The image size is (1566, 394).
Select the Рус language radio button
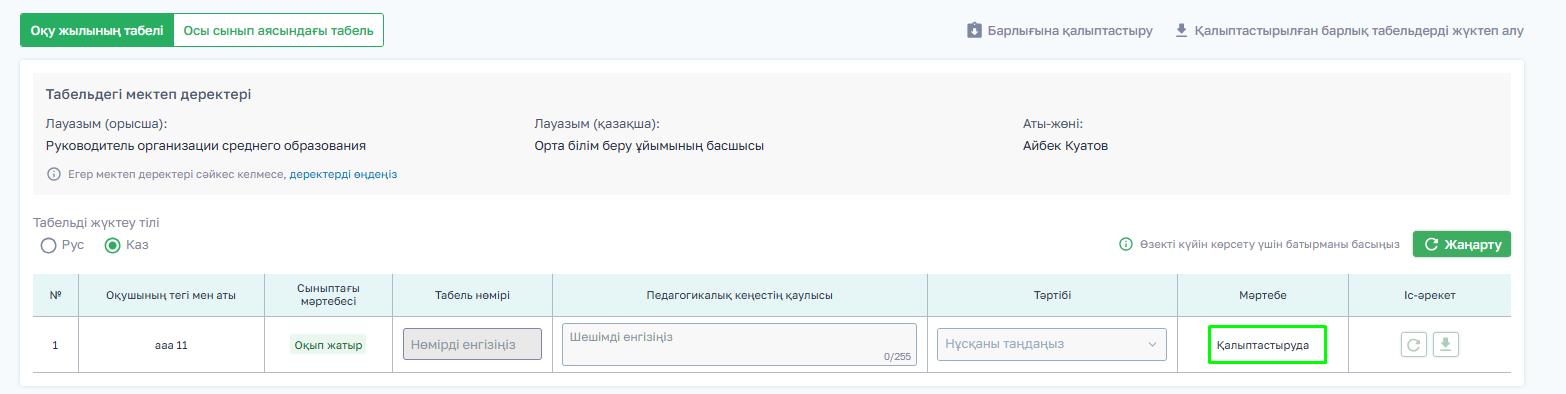tap(47, 245)
